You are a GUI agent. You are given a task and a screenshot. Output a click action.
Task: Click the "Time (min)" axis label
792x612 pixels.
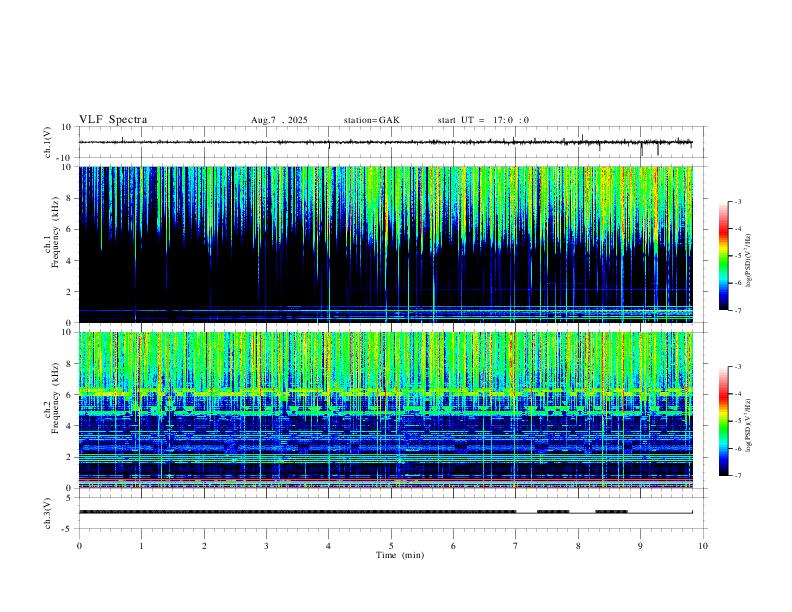(x=400, y=555)
